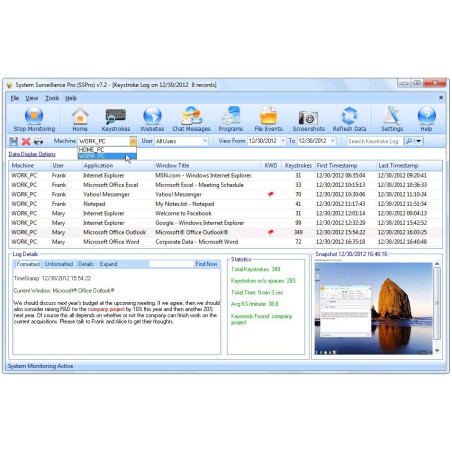Screen dimensions: 452x452
Task: Open the Home toolbar icon
Action: tap(80, 119)
